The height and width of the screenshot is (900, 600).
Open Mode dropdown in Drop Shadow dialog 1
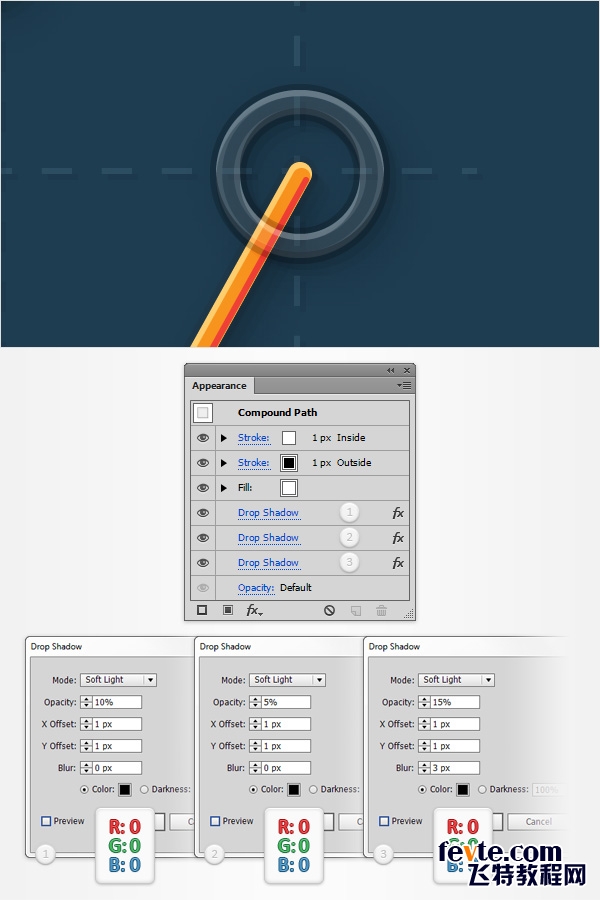118,680
